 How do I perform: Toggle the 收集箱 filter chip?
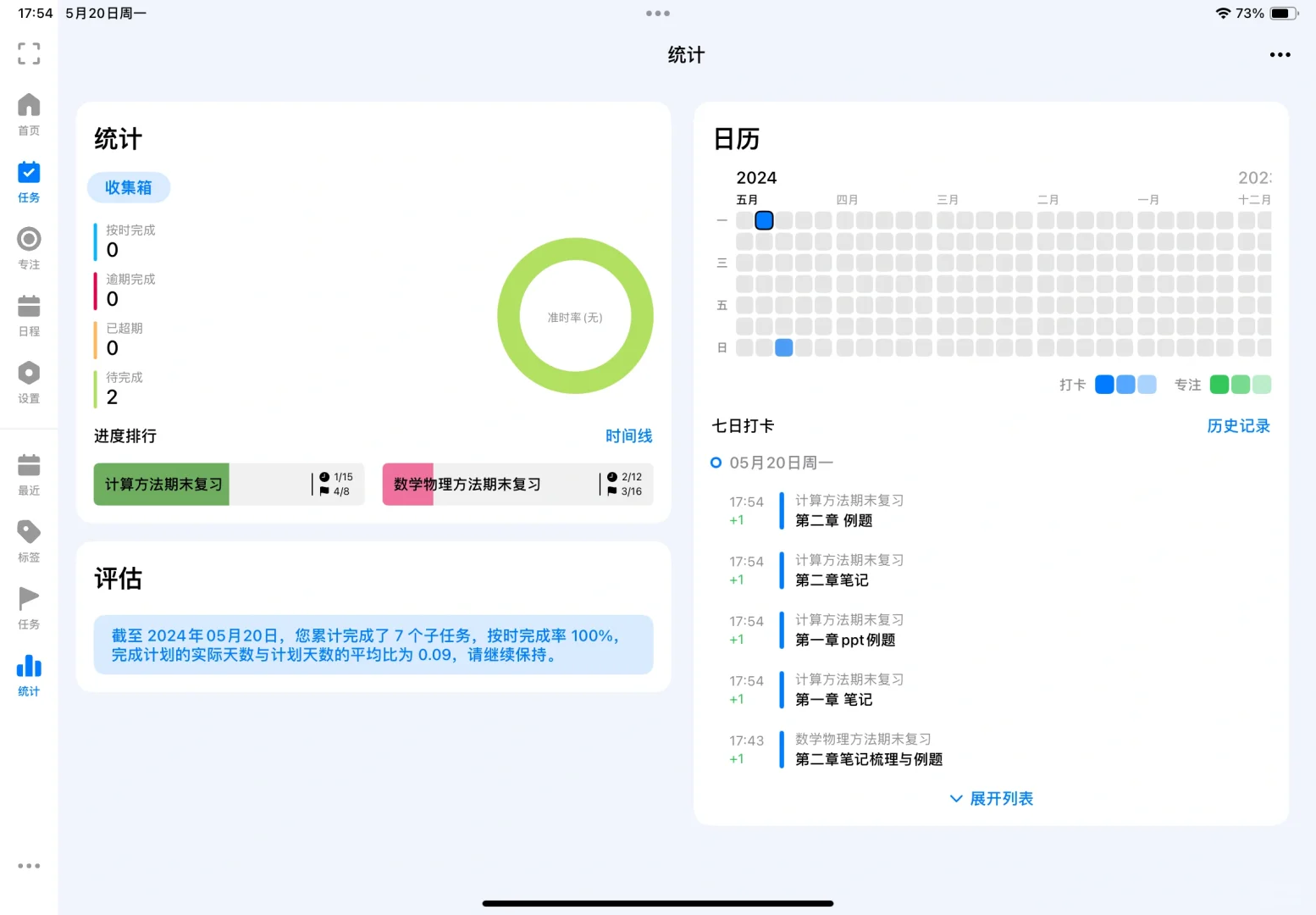point(128,187)
